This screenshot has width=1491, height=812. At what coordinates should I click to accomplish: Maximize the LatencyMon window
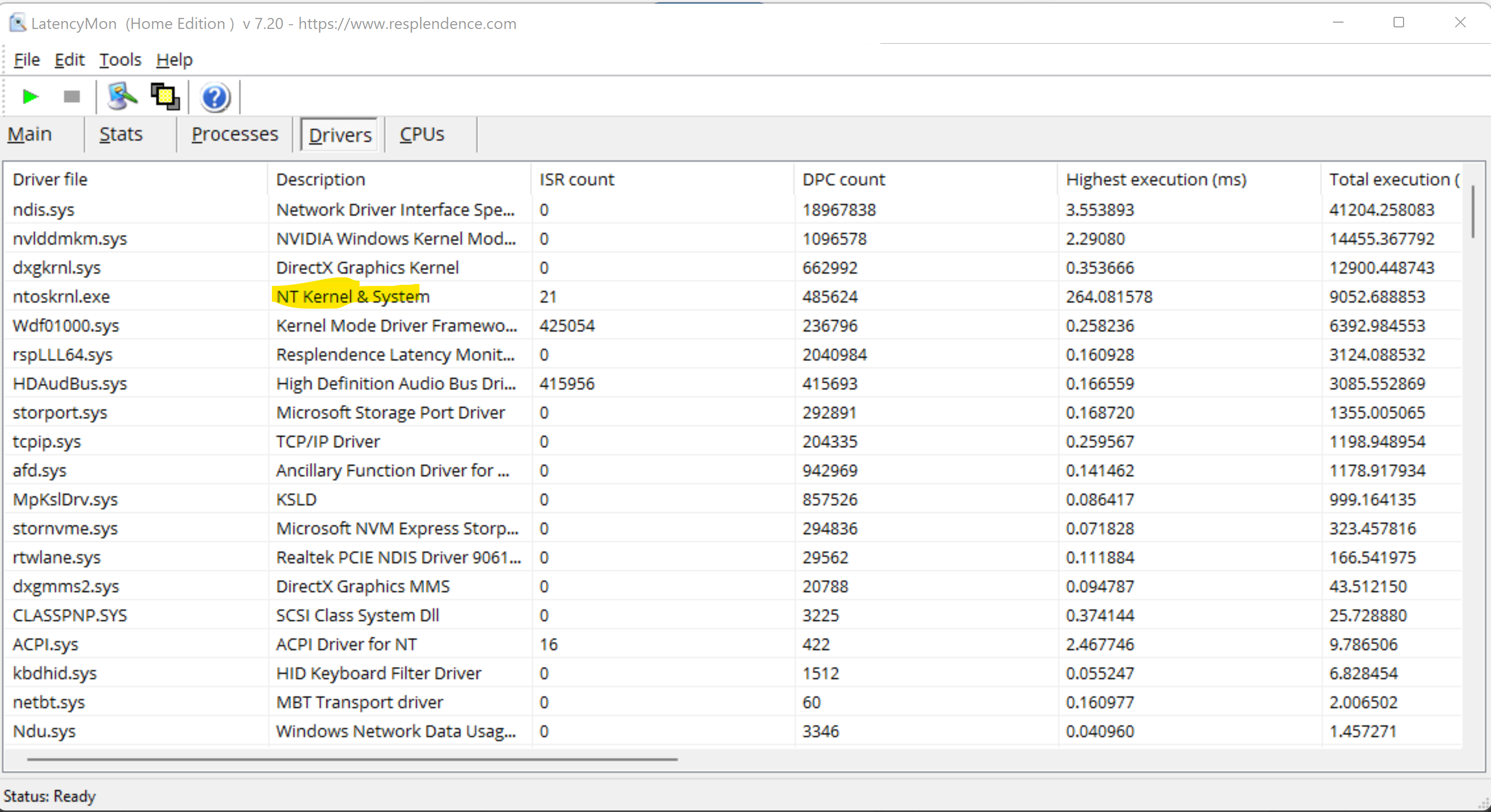[x=1398, y=23]
